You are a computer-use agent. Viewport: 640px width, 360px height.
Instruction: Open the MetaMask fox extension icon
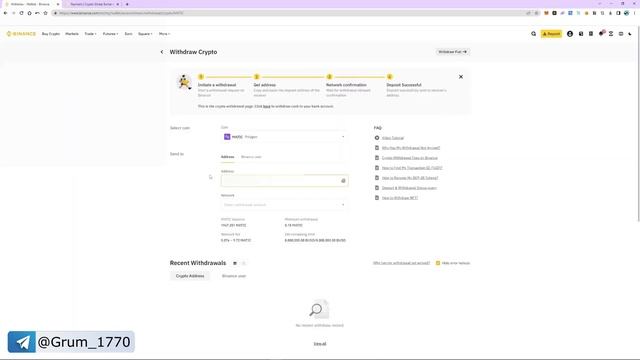click(x=546, y=13)
